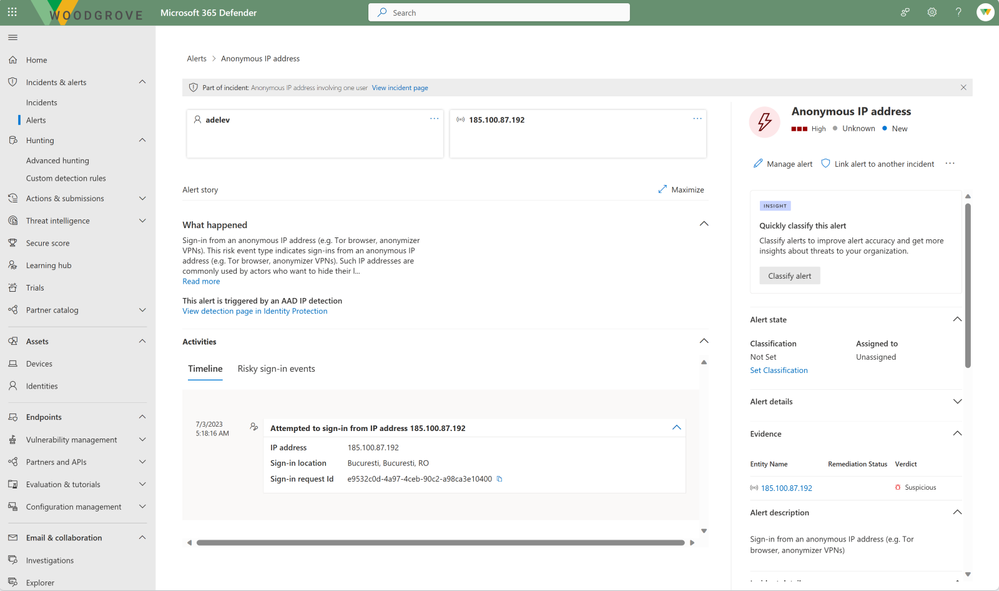Expand the Alert details section
Viewport: 999px width, 591px height.
tap(957, 401)
